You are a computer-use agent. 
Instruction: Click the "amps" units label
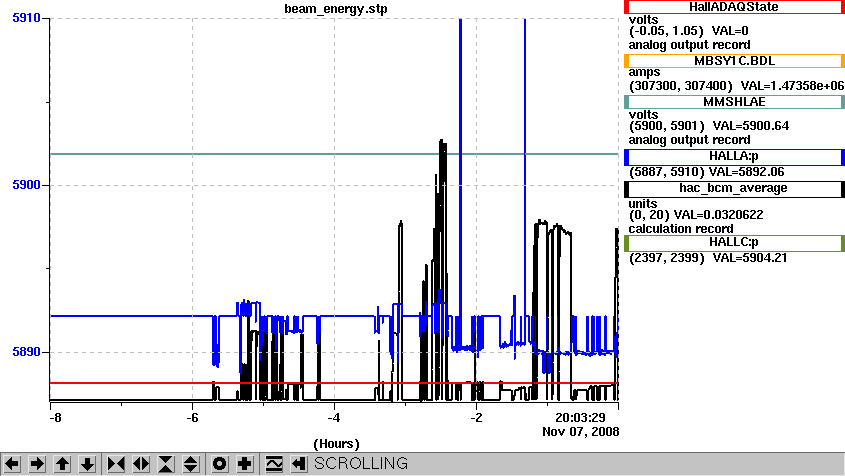point(644,72)
